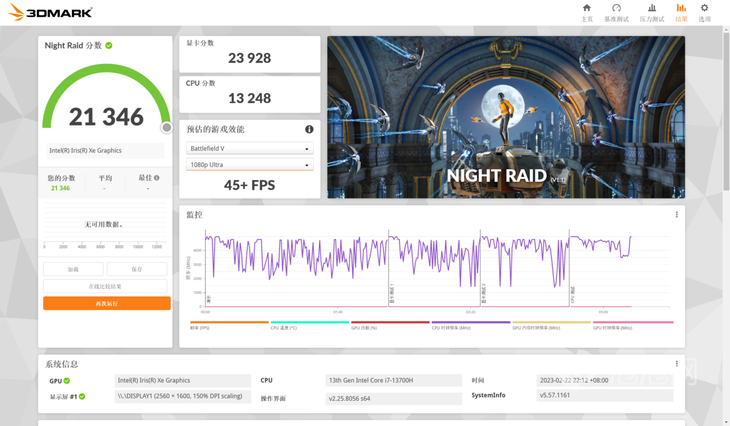Click the graphics test 1 marker in monitoring chart

click(x=391, y=294)
